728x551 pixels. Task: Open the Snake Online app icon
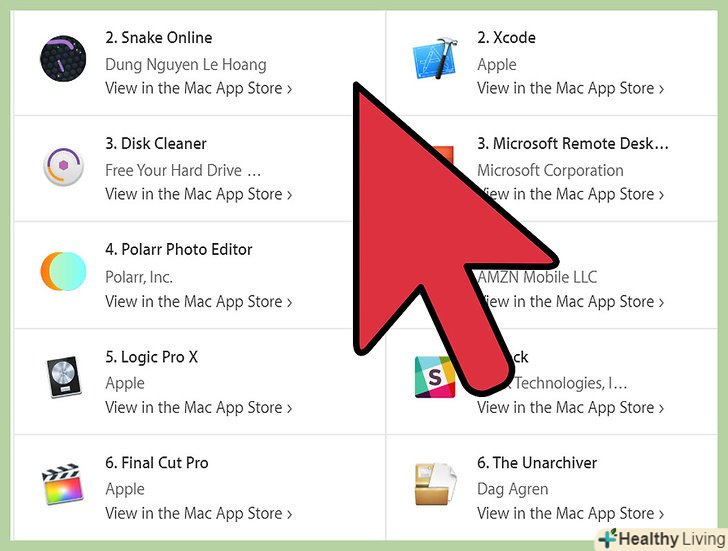click(63, 58)
